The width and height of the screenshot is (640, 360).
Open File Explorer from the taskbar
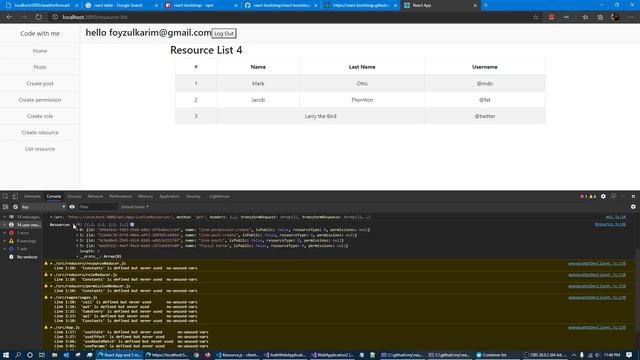pos(54,355)
